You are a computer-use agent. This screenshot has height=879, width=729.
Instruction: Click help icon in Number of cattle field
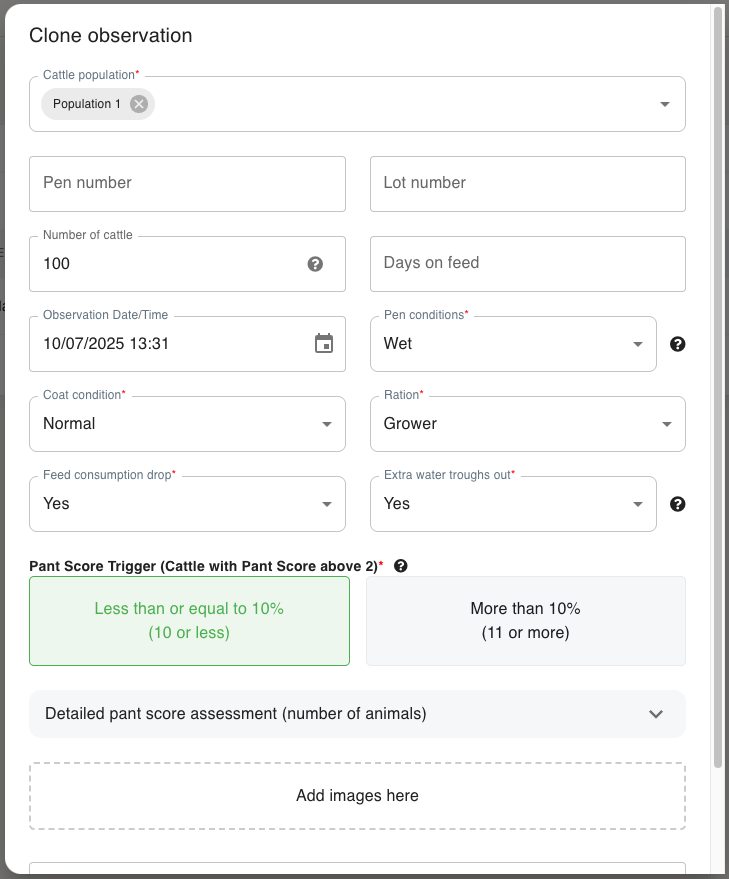point(315,264)
